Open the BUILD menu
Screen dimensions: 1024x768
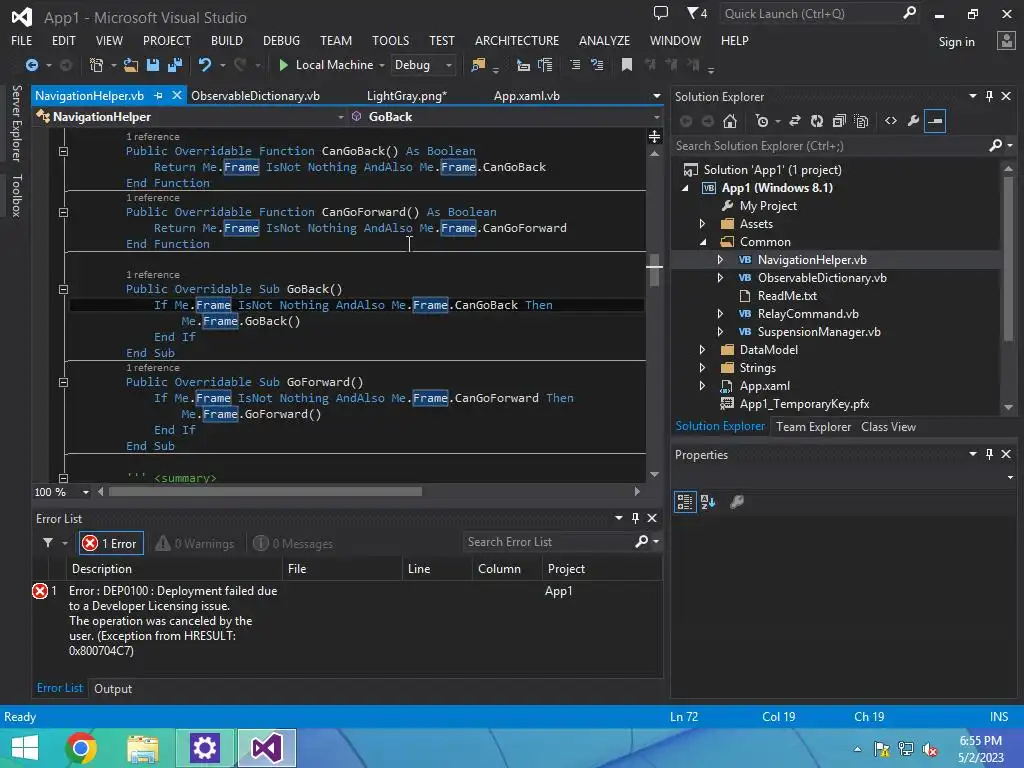(227, 40)
